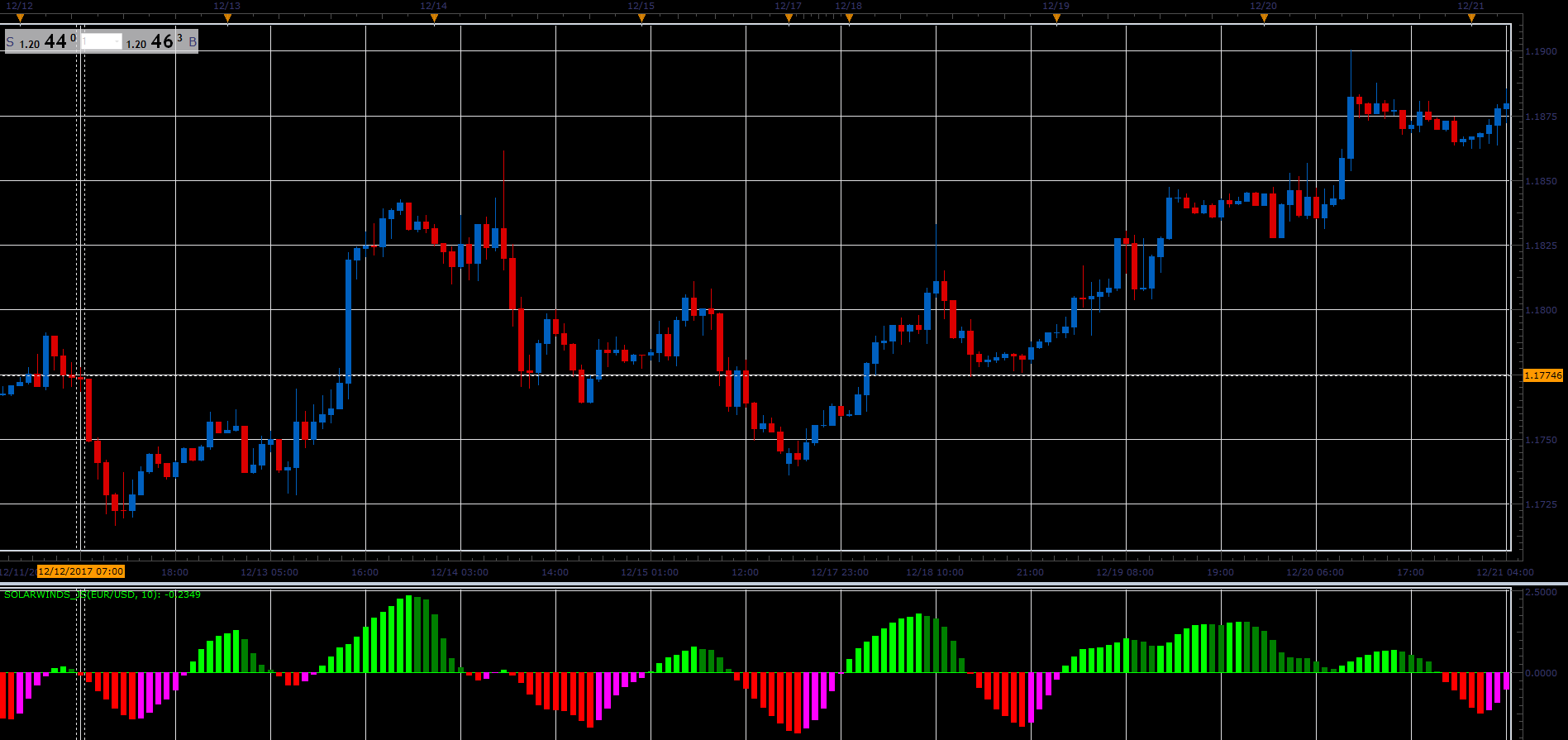Click the 12/14 orange day marker
This screenshot has height=740, width=1568.
pyautogui.click(x=434, y=18)
